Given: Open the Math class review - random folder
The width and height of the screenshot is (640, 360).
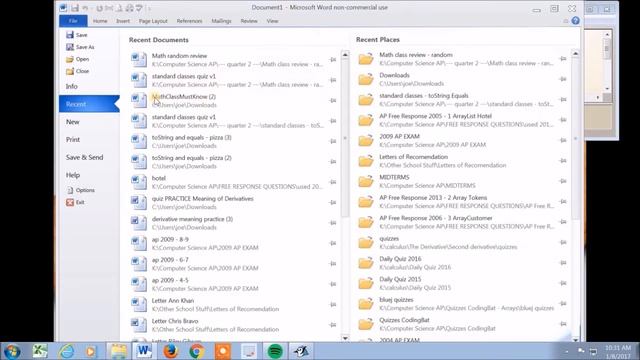Looking at the screenshot, I should pyautogui.click(x=462, y=59).
